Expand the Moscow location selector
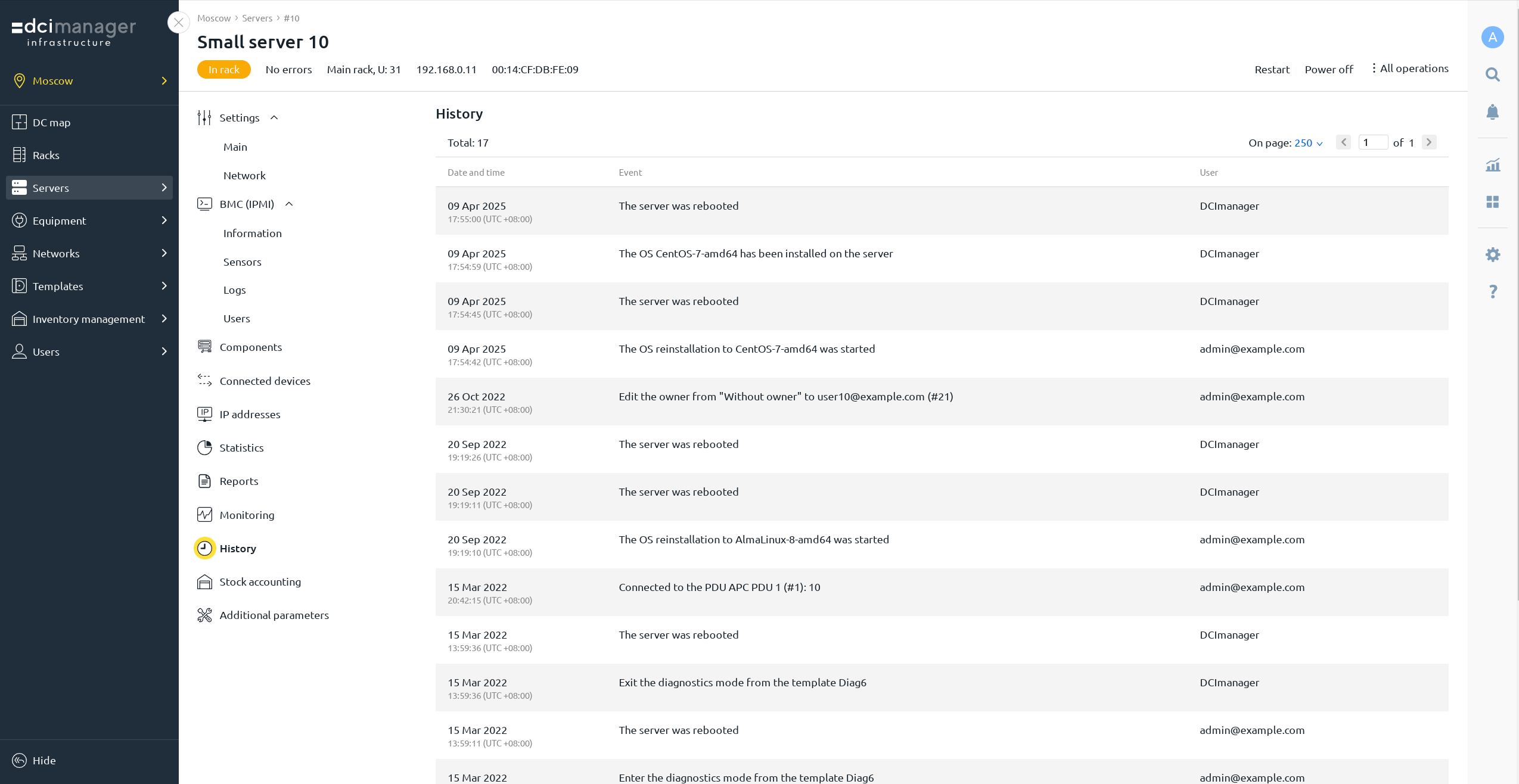This screenshot has width=1519, height=784. [164, 80]
